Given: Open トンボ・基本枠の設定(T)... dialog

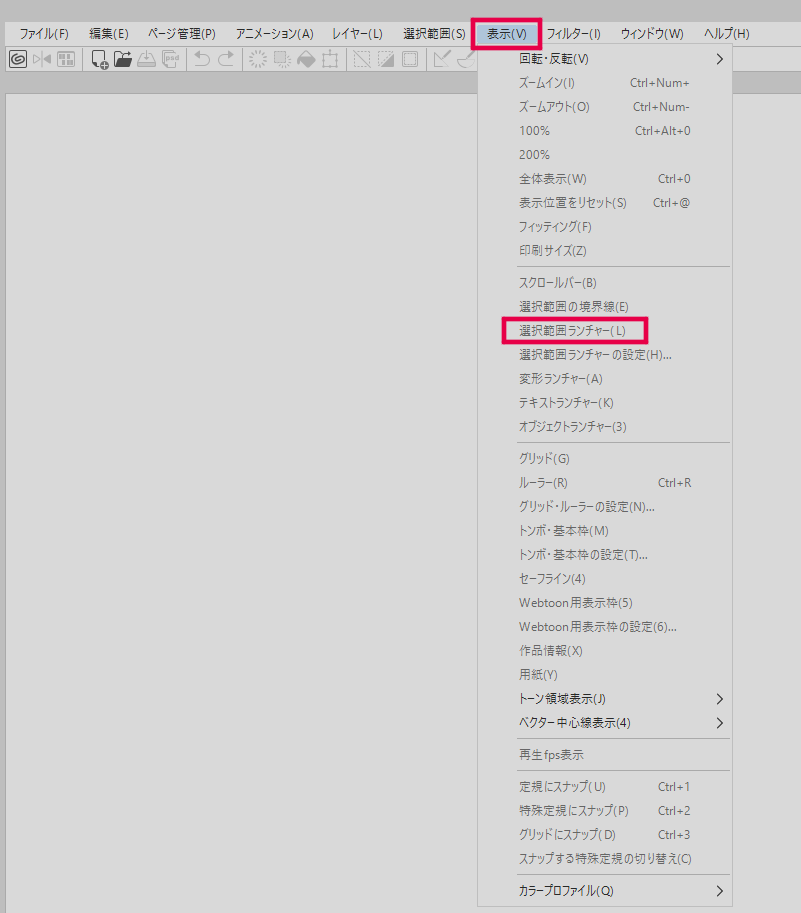Looking at the screenshot, I should tap(605, 554).
